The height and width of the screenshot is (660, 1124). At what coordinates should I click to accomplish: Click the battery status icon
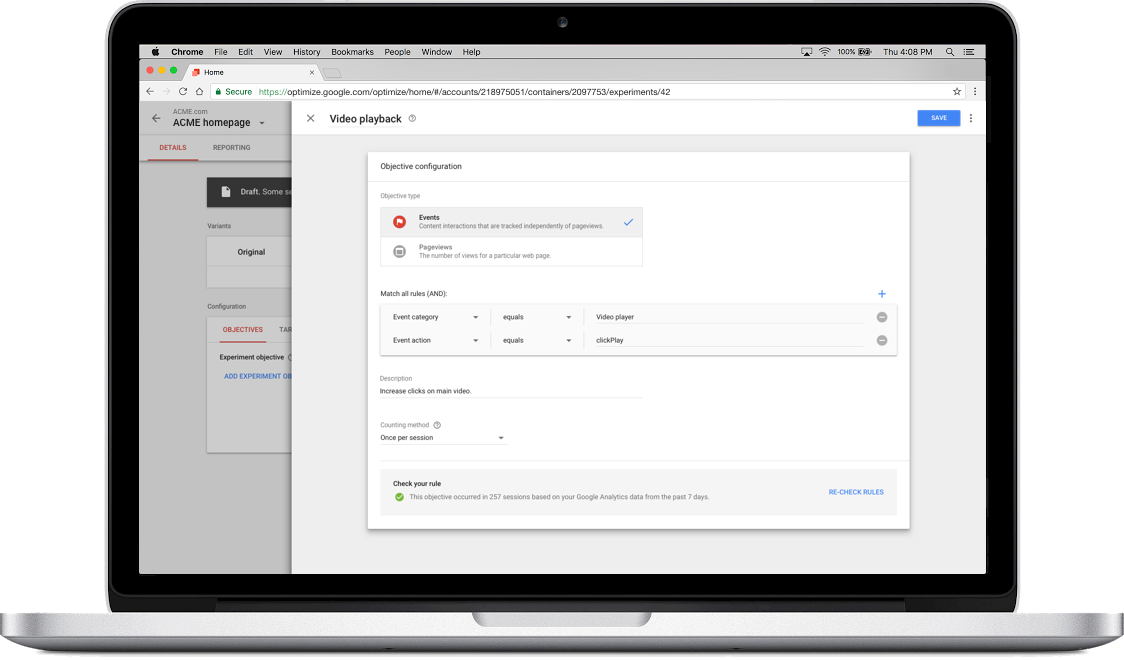[865, 52]
